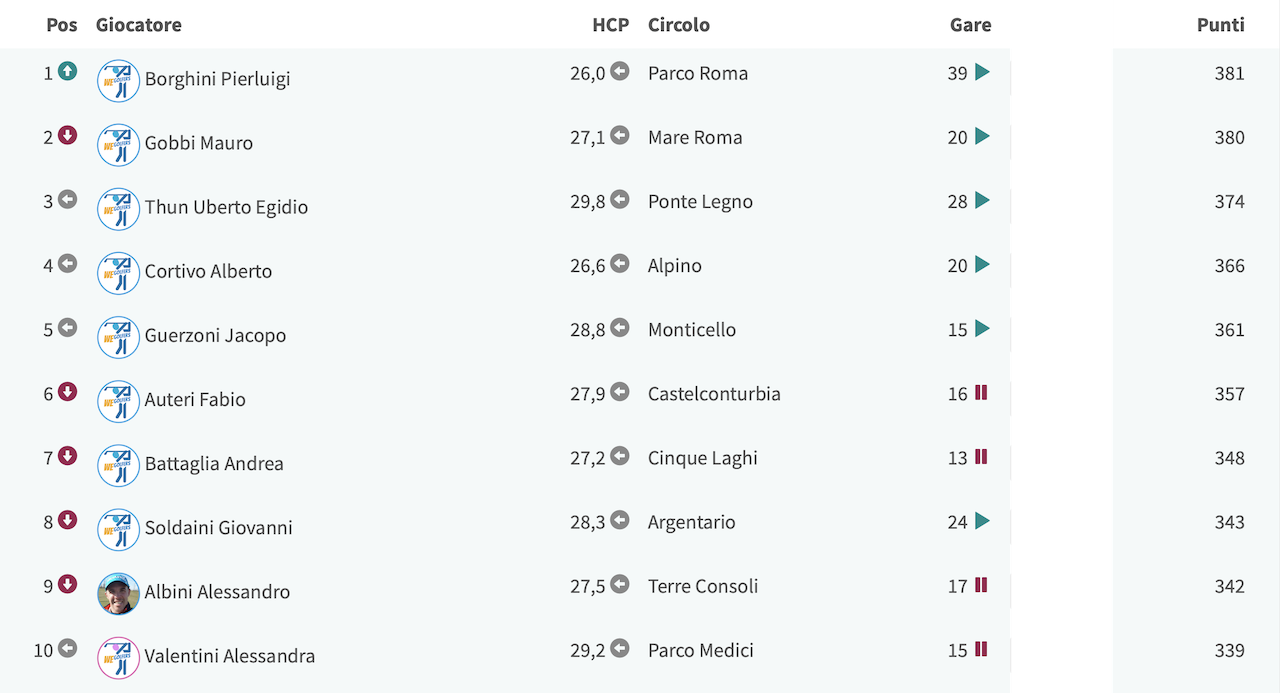The width and height of the screenshot is (1280, 693).
Task: Click the grey position arrow for Cortivo Alberto
Action: coord(67,263)
